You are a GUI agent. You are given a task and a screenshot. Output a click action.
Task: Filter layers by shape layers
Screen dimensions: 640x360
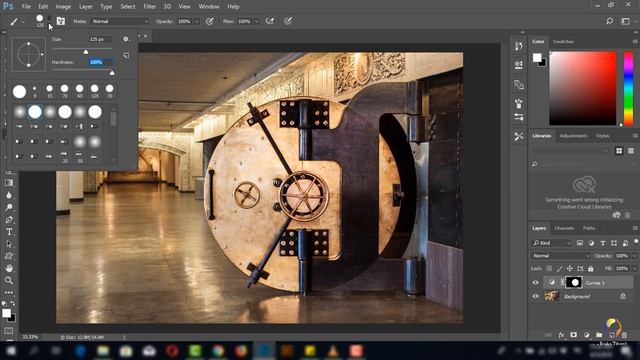[x=614, y=243]
